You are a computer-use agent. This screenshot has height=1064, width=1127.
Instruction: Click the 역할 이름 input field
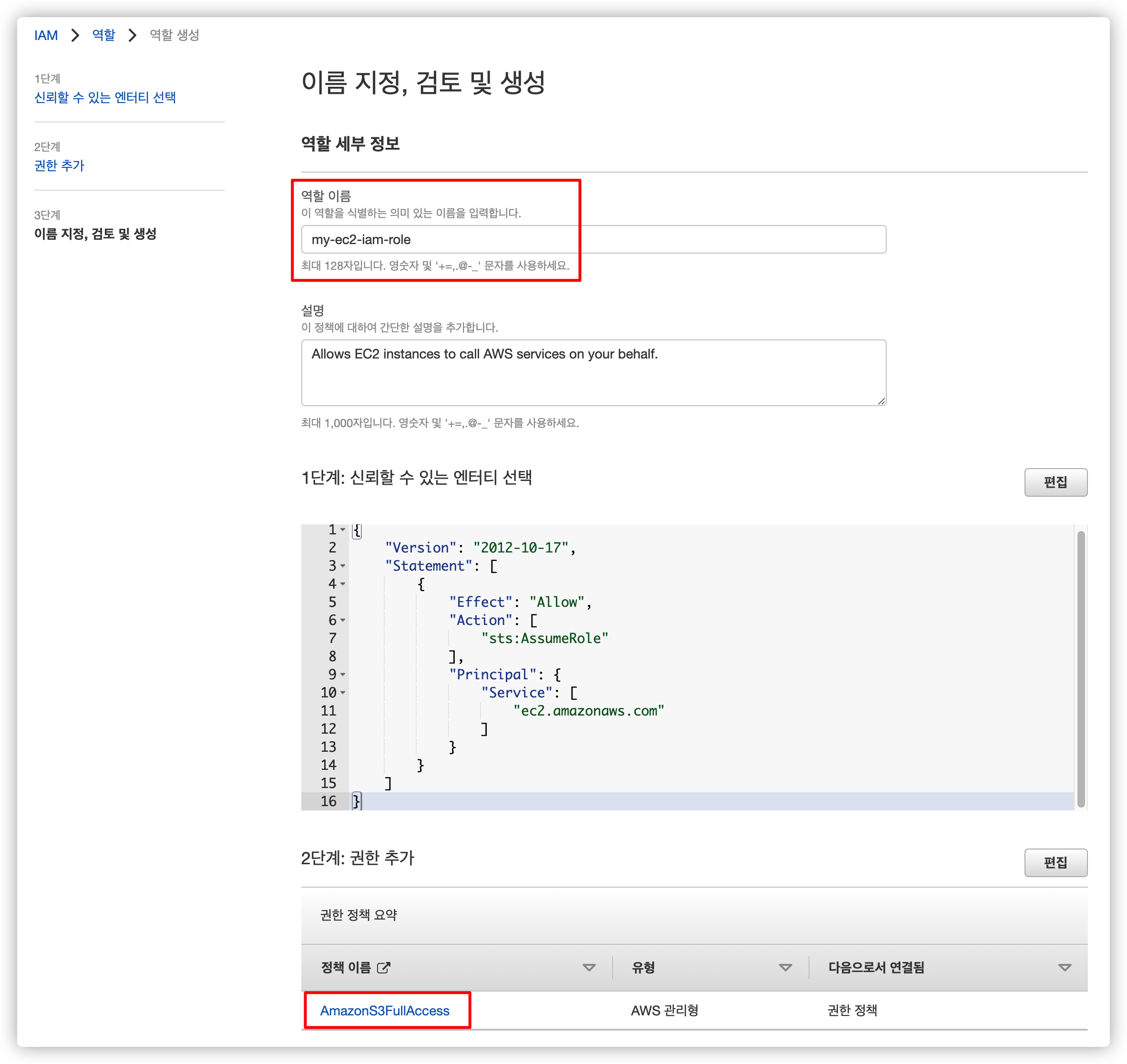[593, 239]
